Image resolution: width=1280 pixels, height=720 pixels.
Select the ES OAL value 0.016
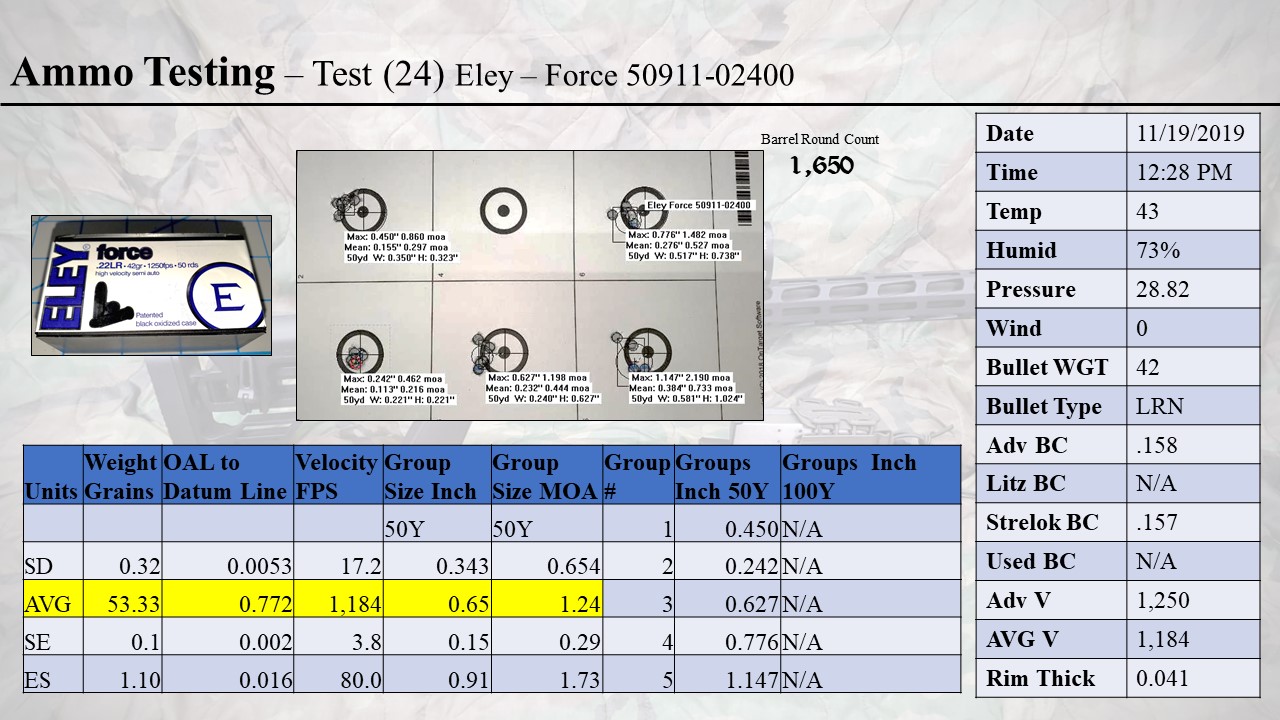[266, 680]
